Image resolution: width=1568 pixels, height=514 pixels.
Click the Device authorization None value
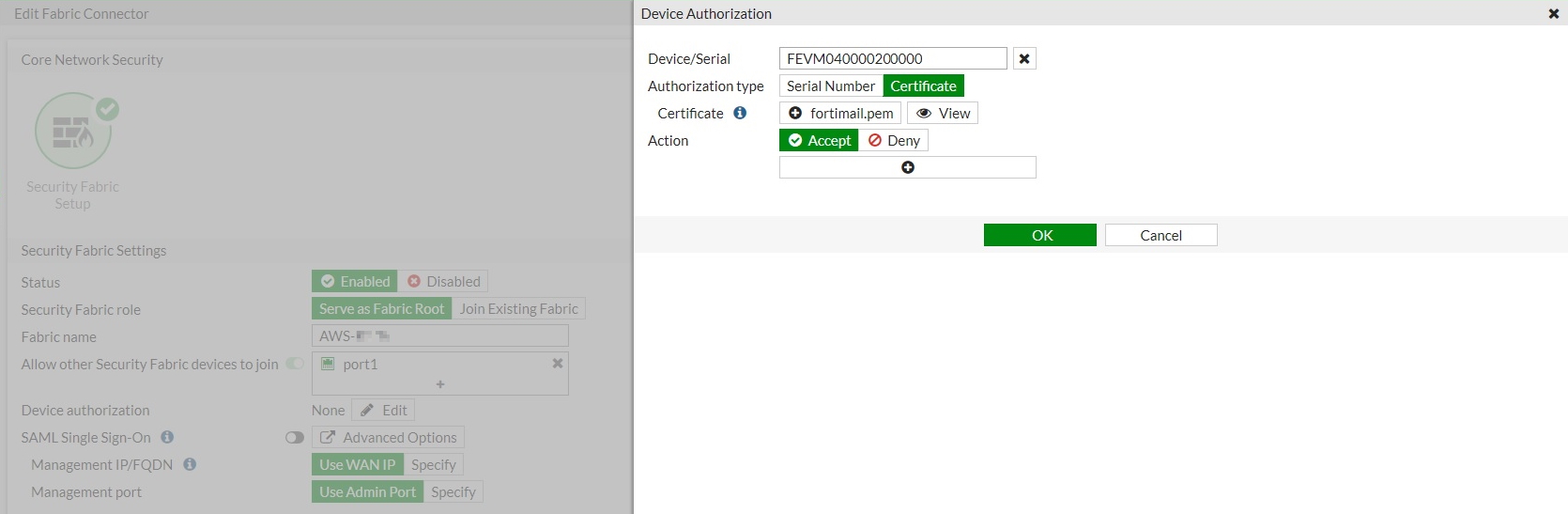(x=329, y=410)
